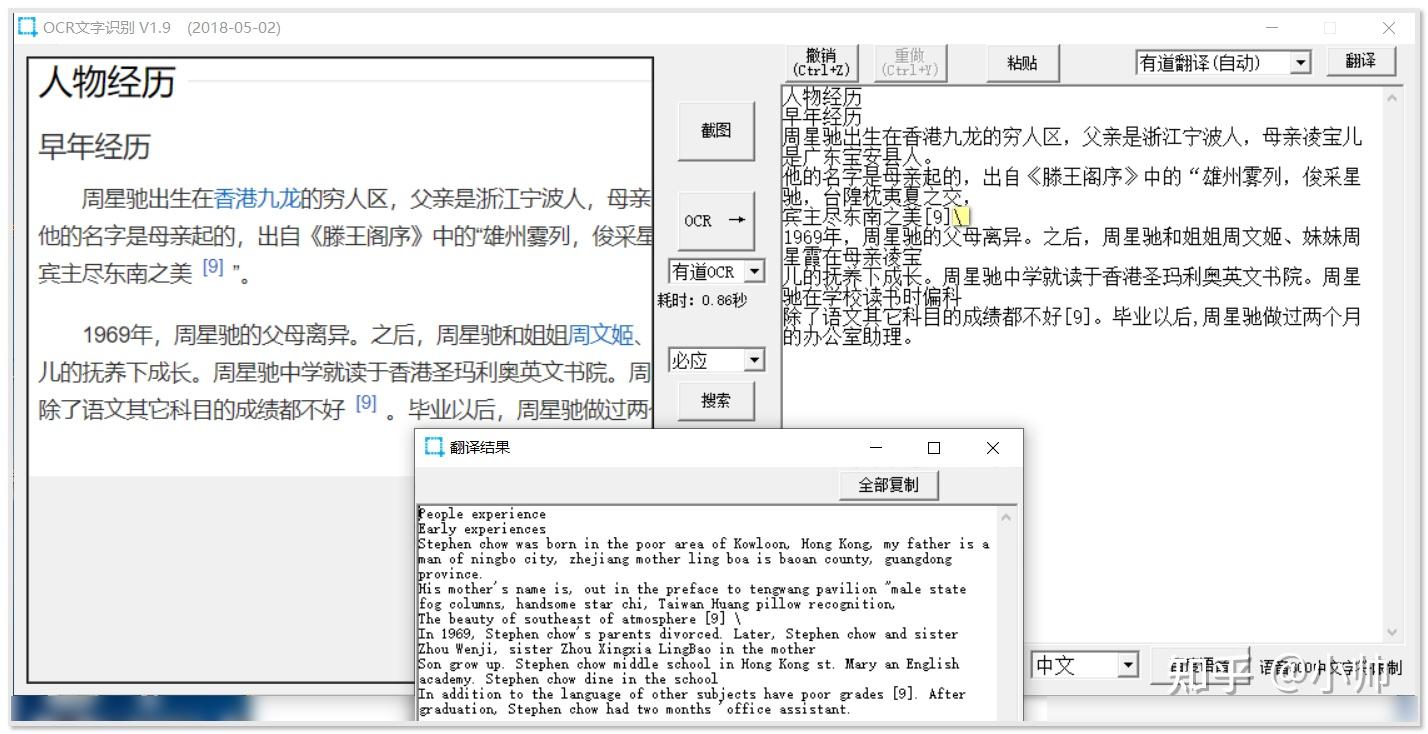Click the 翻译结果 window title icon
This screenshot has width=1428, height=734.
pyautogui.click(x=434, y=448)
